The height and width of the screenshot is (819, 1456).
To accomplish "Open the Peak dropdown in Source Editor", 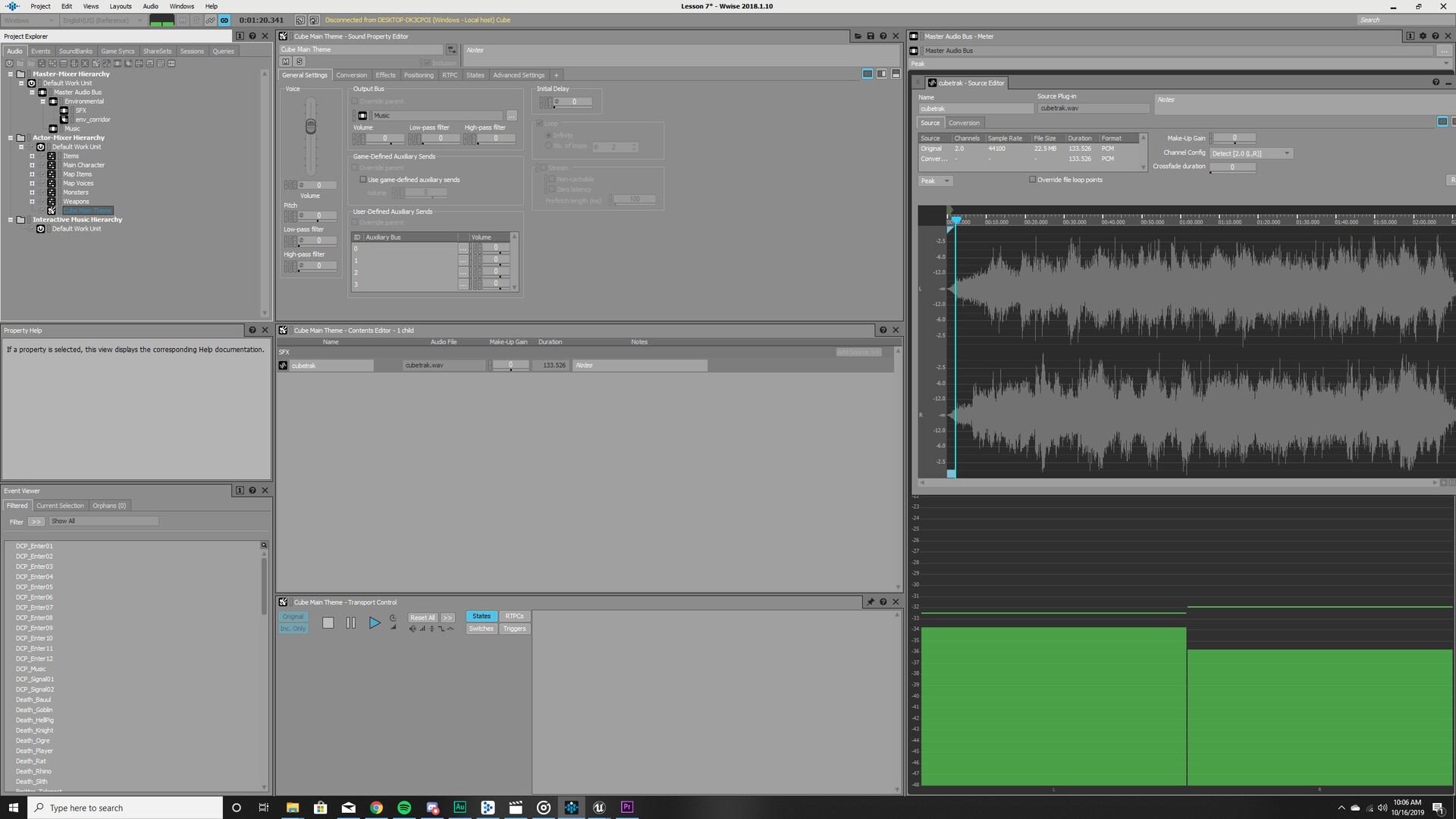I will 935,180.
